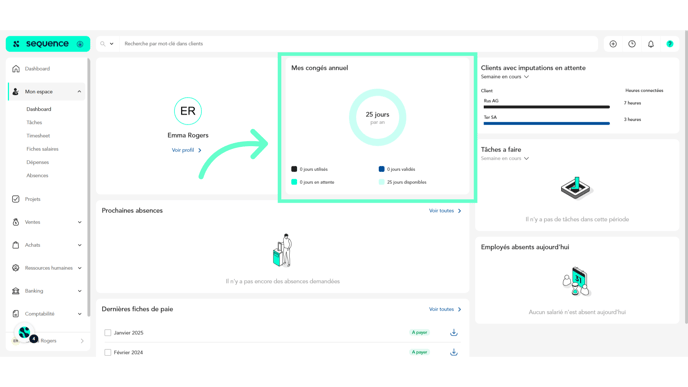Image resolution: width=688 pixels, height=387 pixels.
Task: Open notifications bell icon
Action: [651, 44]
